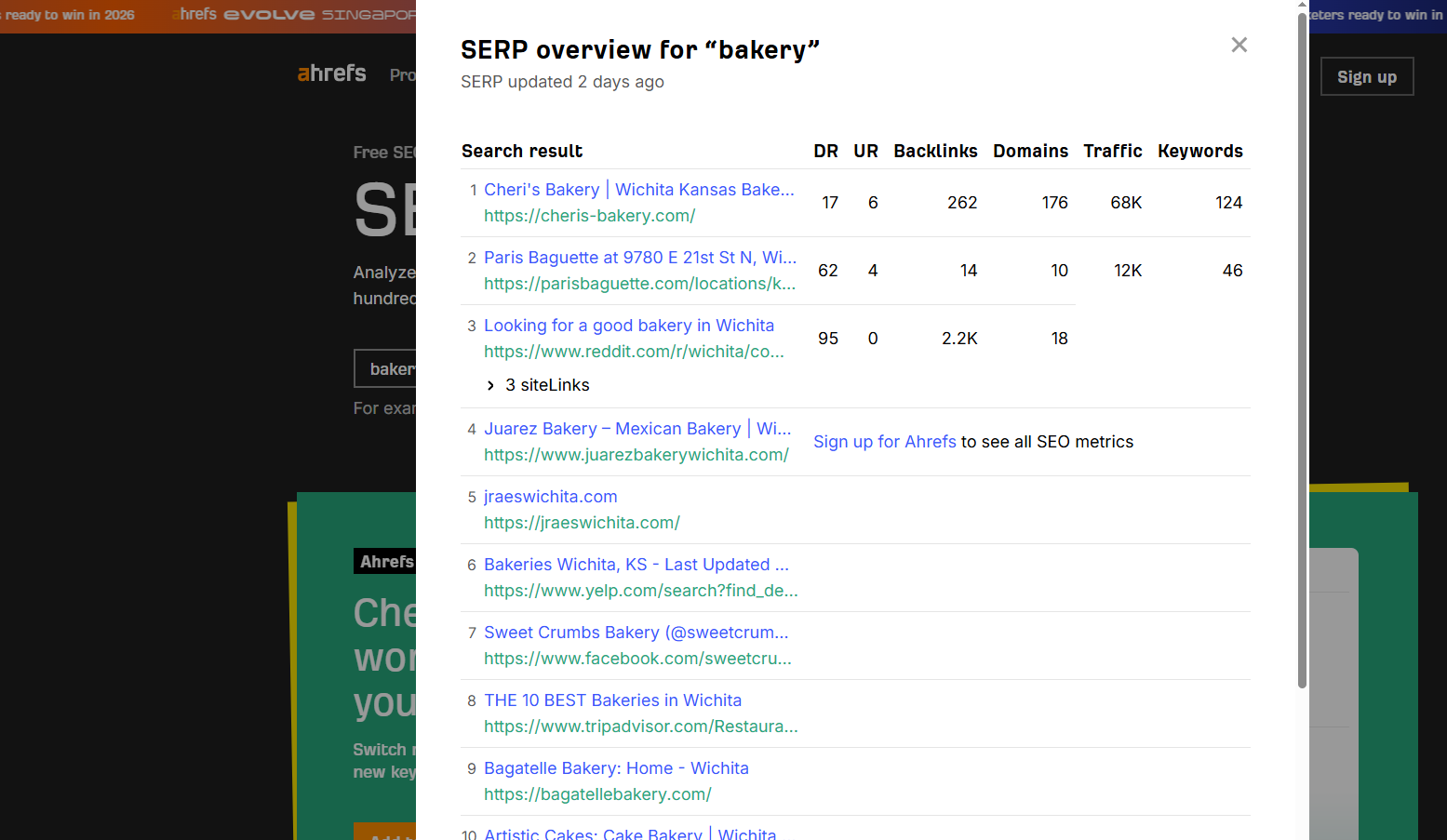Image resolution: width=1447 pixels, height=840 pixels.
Task: Click the Keywords column header
Action: [1199, 151]
